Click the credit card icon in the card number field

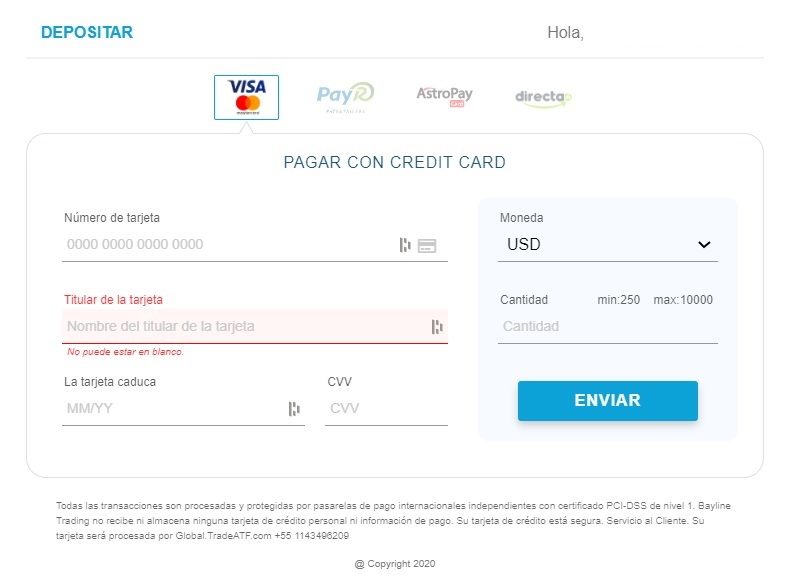coord(427,245)
